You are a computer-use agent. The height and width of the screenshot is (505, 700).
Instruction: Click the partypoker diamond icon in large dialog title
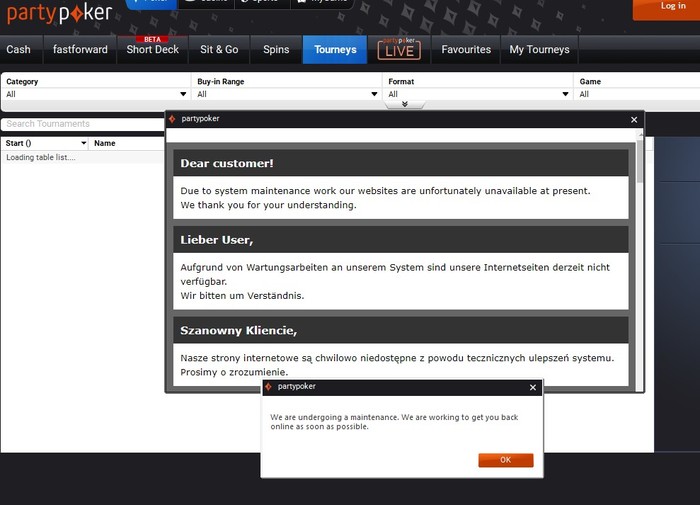coord(172,119)
